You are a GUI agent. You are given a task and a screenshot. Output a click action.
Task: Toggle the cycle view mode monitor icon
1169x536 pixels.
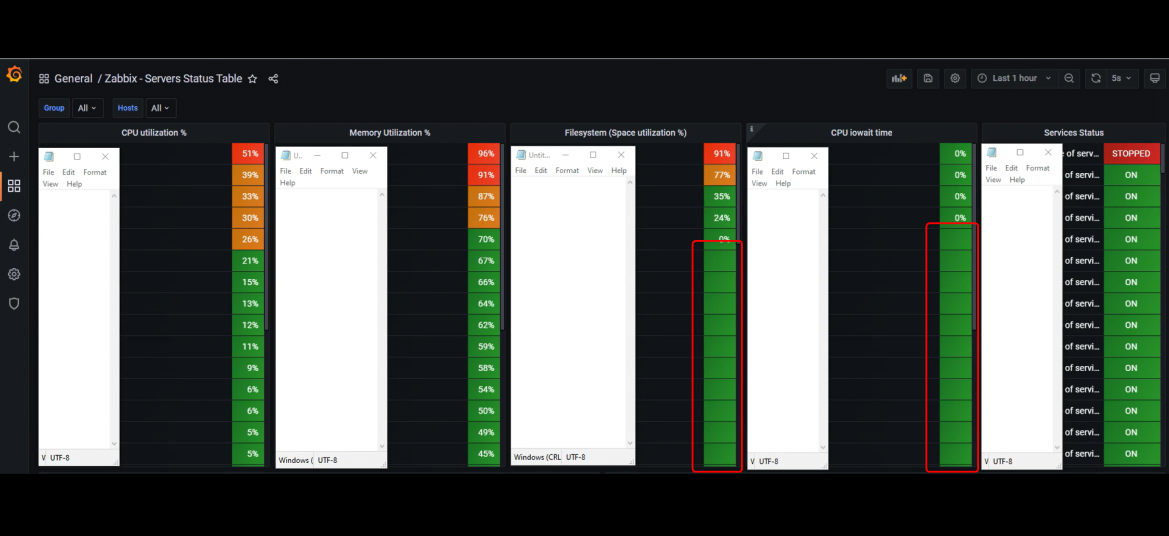[1155, 78]
